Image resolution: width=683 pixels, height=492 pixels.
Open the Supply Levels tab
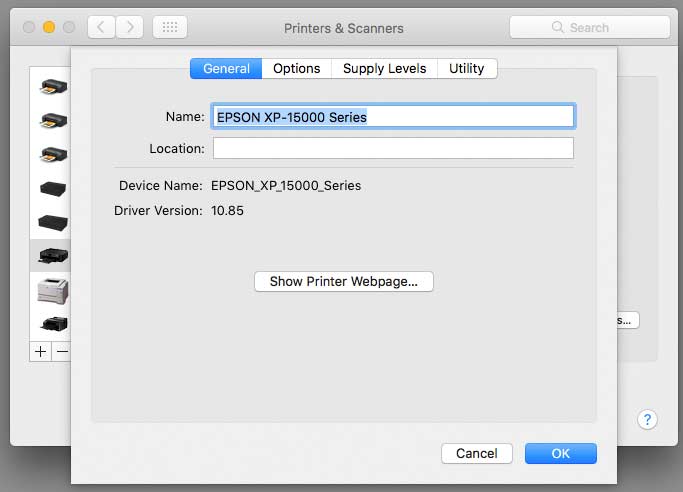385,68
